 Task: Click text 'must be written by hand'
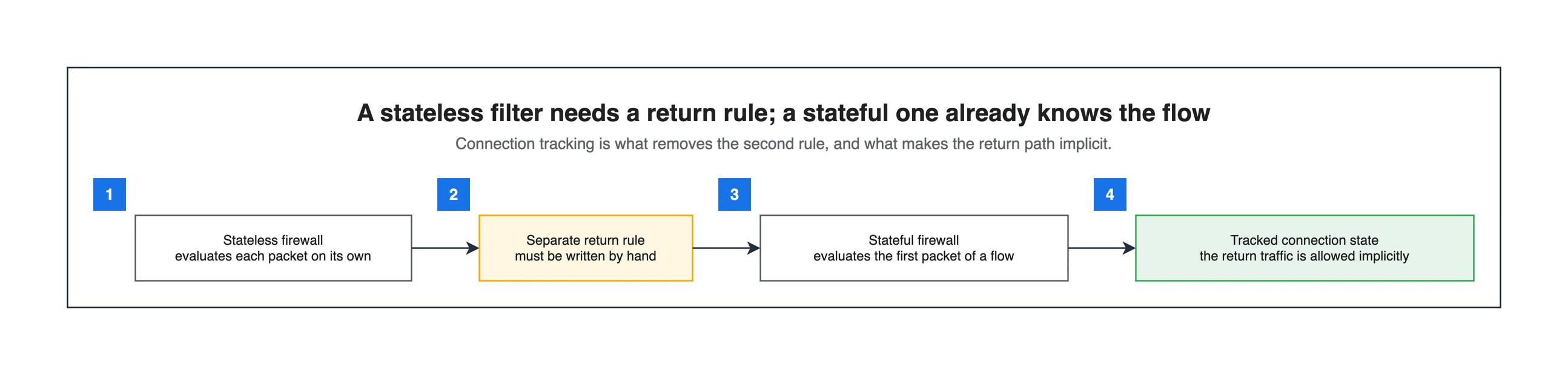tap(586, 256)
